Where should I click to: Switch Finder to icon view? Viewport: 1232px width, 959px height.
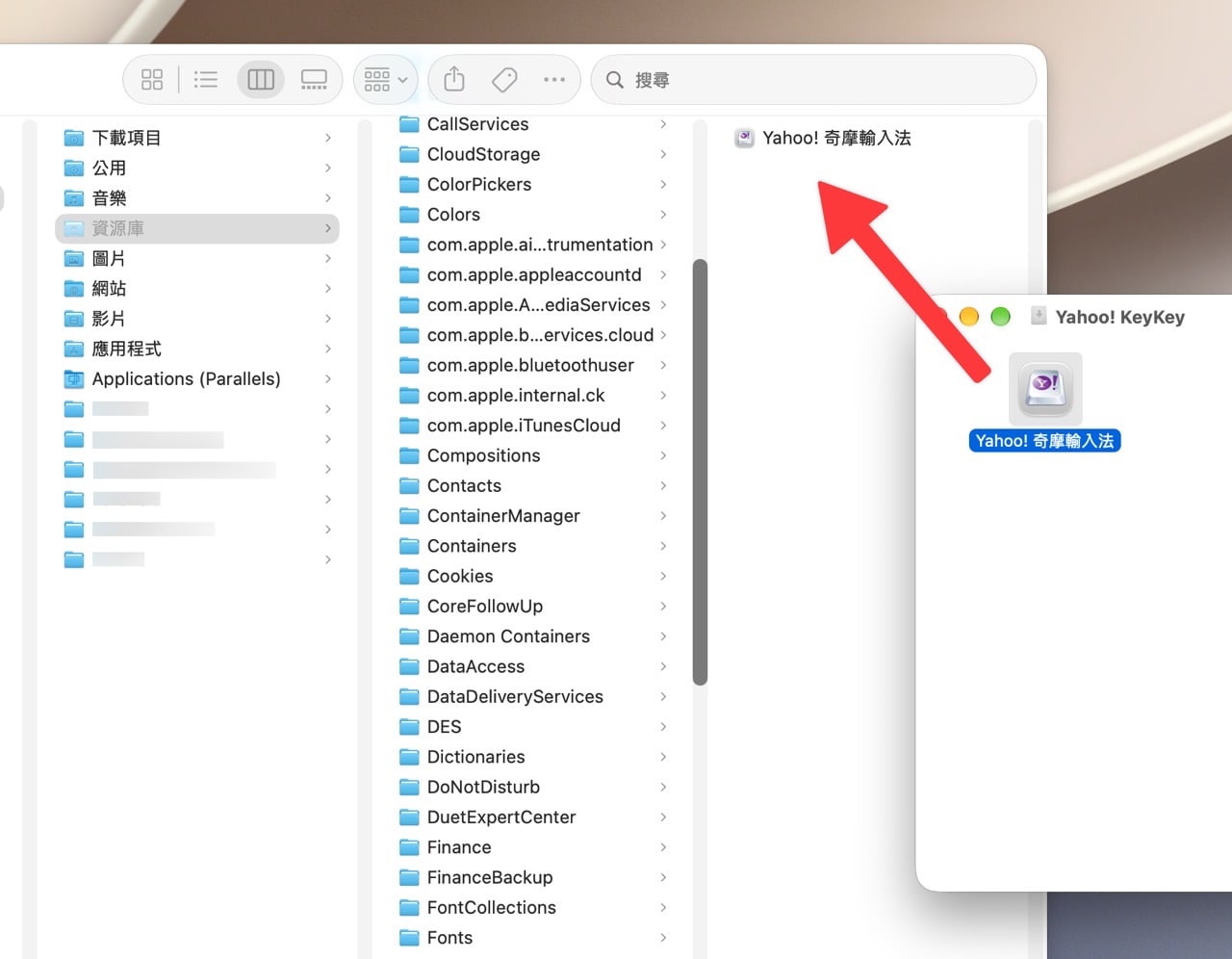point(152,80)
